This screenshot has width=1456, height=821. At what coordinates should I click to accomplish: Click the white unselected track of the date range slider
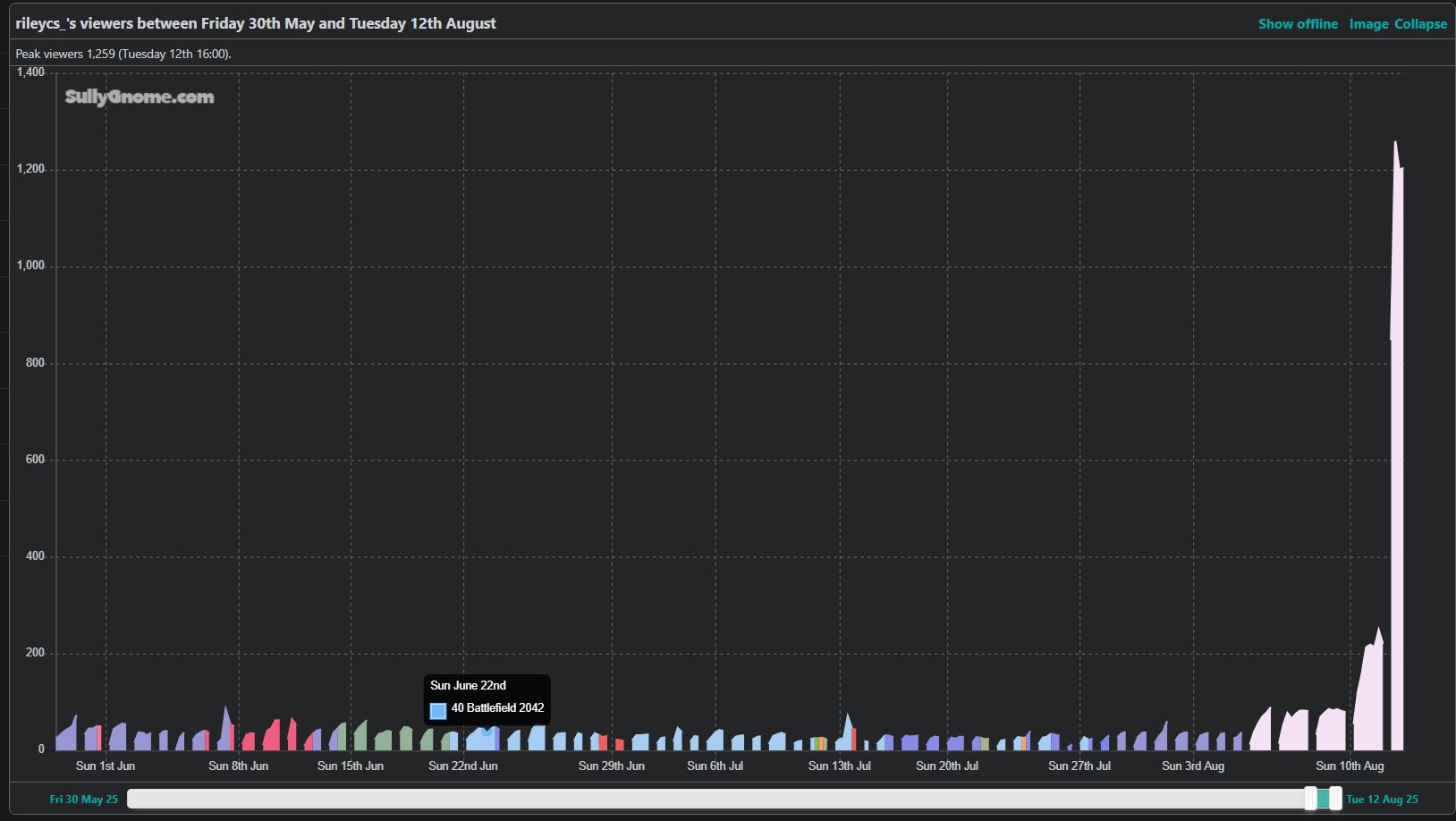[715, 799]
